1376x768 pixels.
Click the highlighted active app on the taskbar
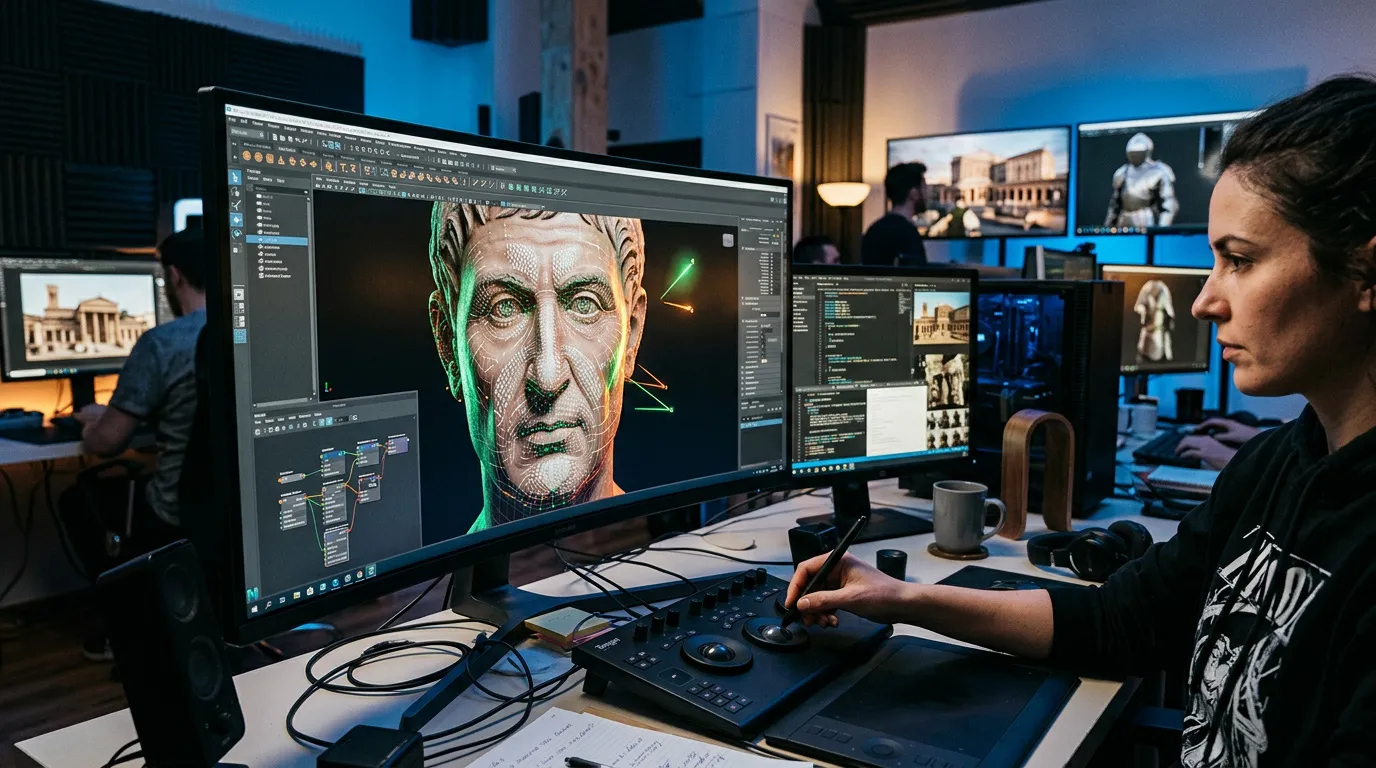[371, 571]
